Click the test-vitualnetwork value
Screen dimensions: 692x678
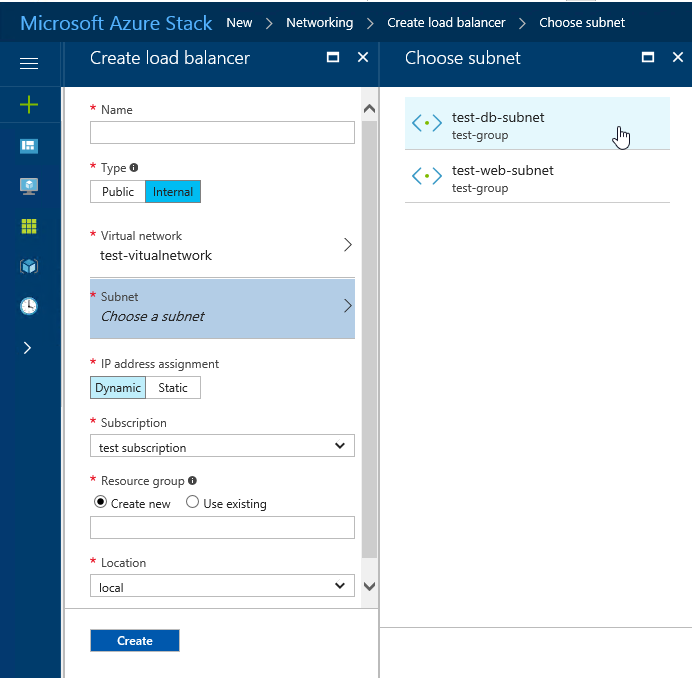(x=156, y=256)
